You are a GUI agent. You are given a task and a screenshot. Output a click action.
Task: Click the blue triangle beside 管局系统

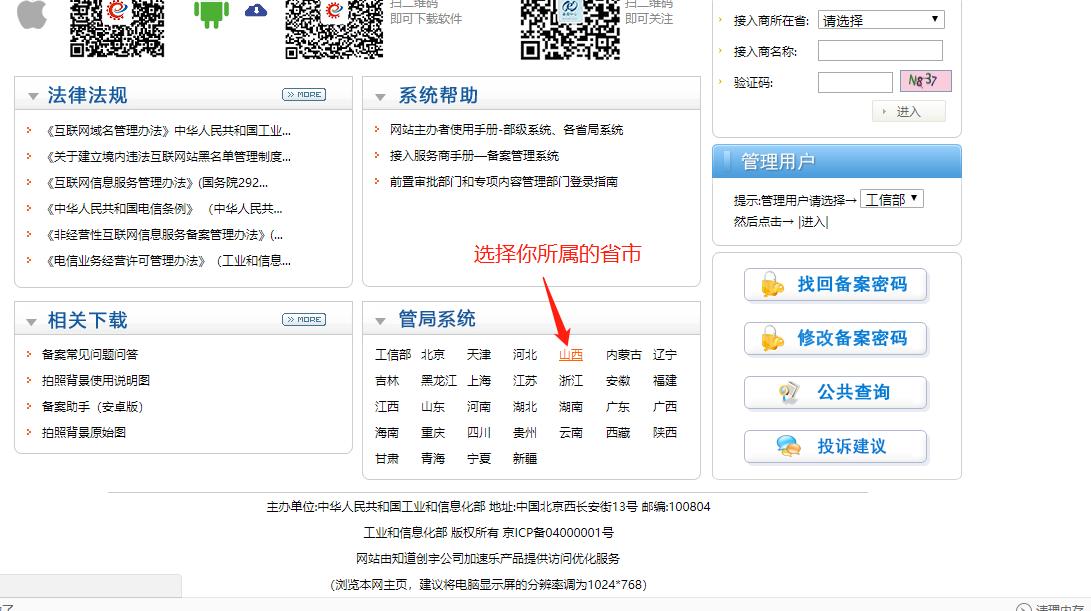[379, 319]
